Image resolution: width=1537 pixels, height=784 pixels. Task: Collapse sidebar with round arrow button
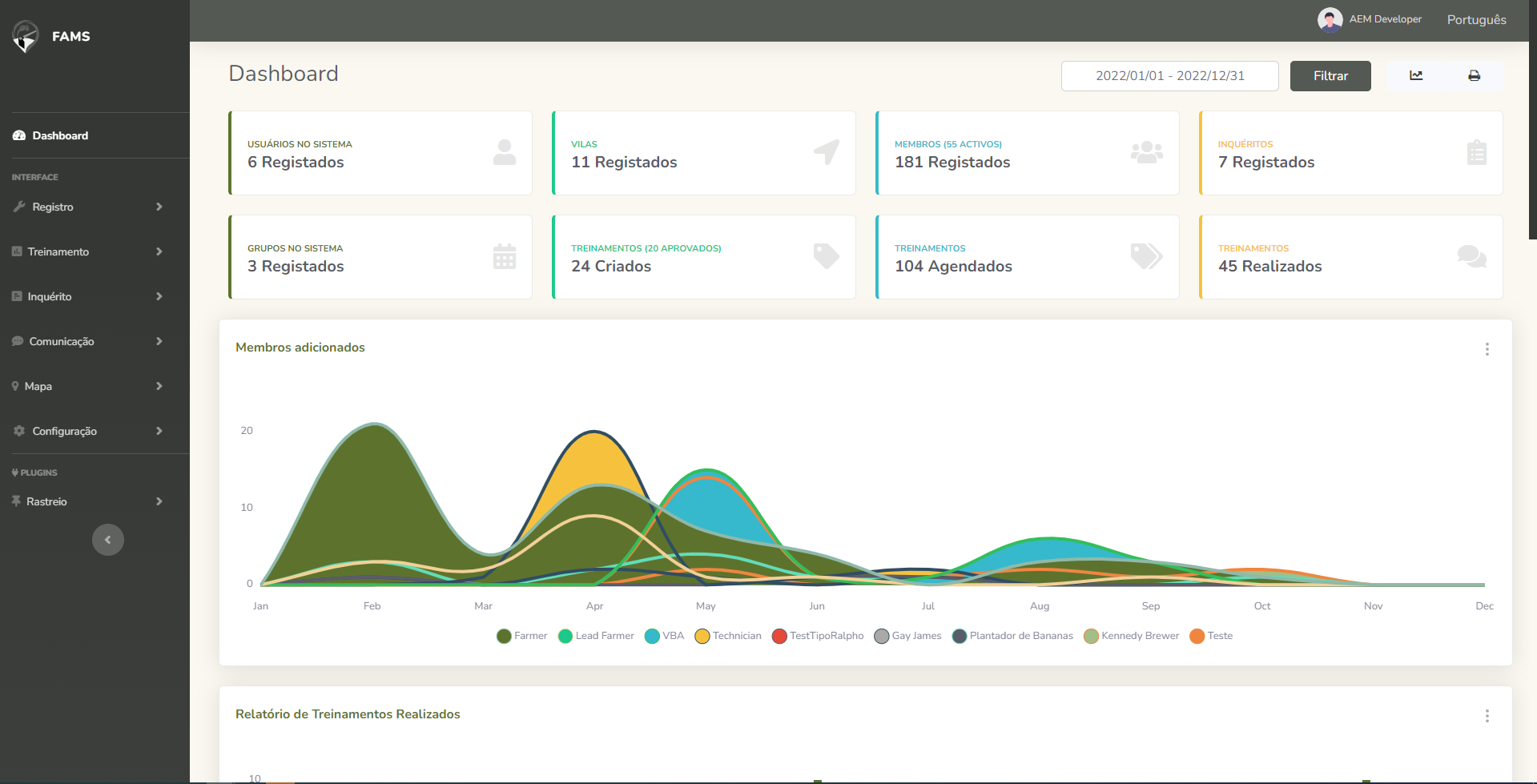[x=108, y=540]
